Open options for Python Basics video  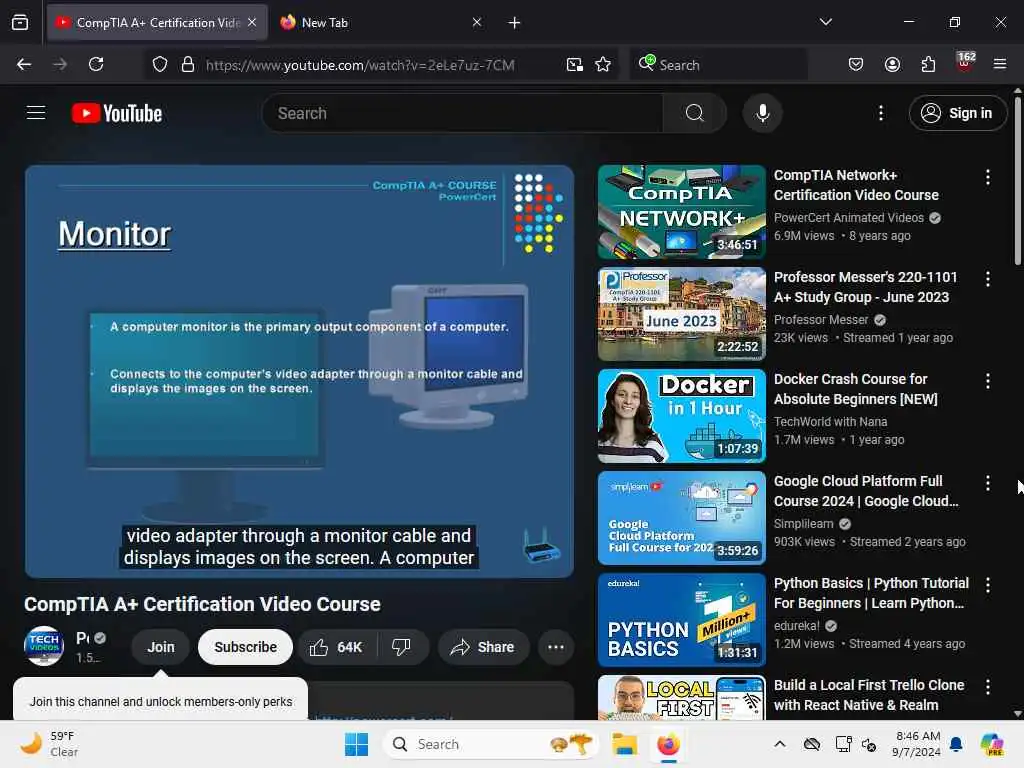pyautogui.click(x=987, y=585)
